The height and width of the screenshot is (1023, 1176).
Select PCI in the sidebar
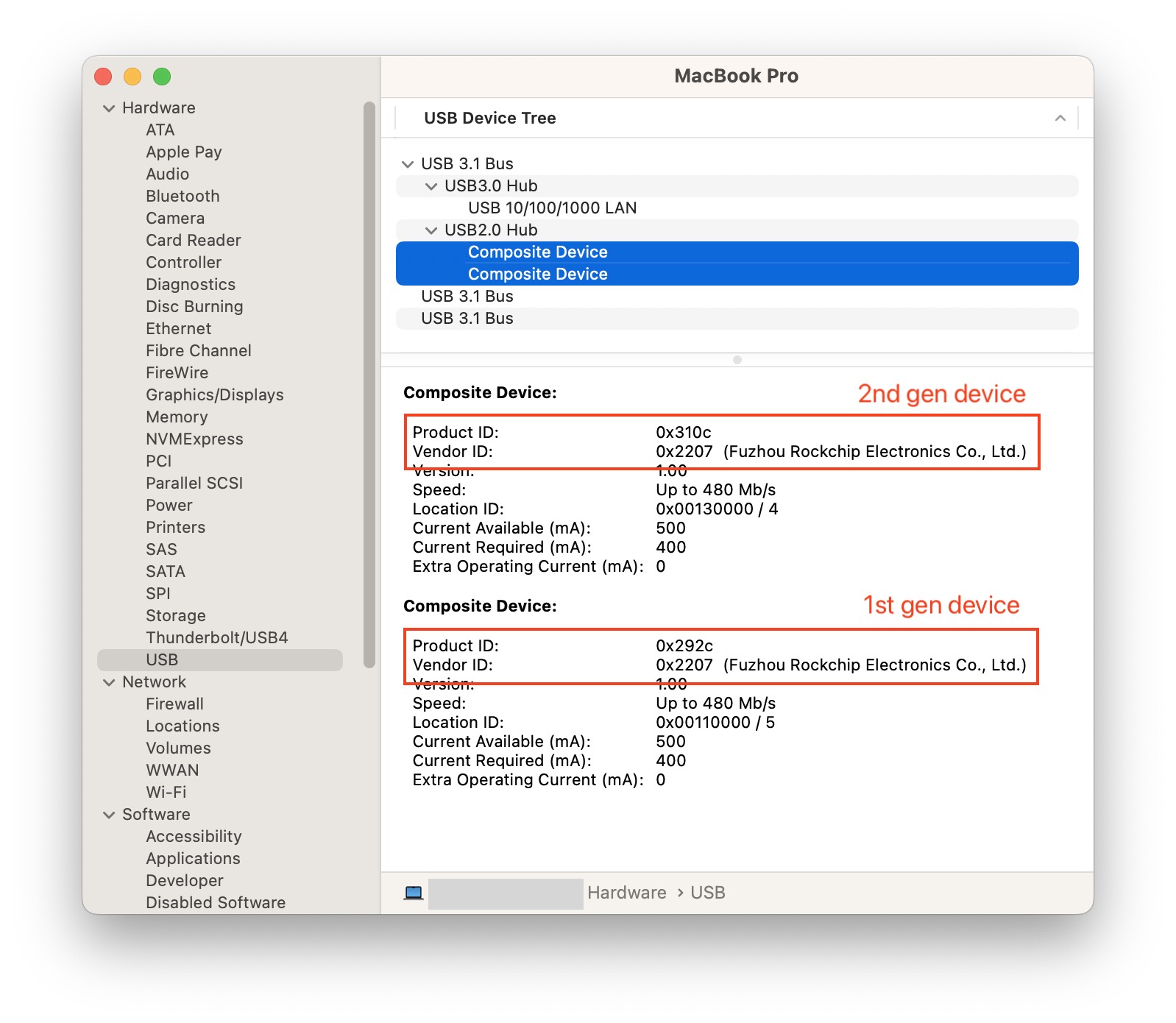tap(158, 461)
